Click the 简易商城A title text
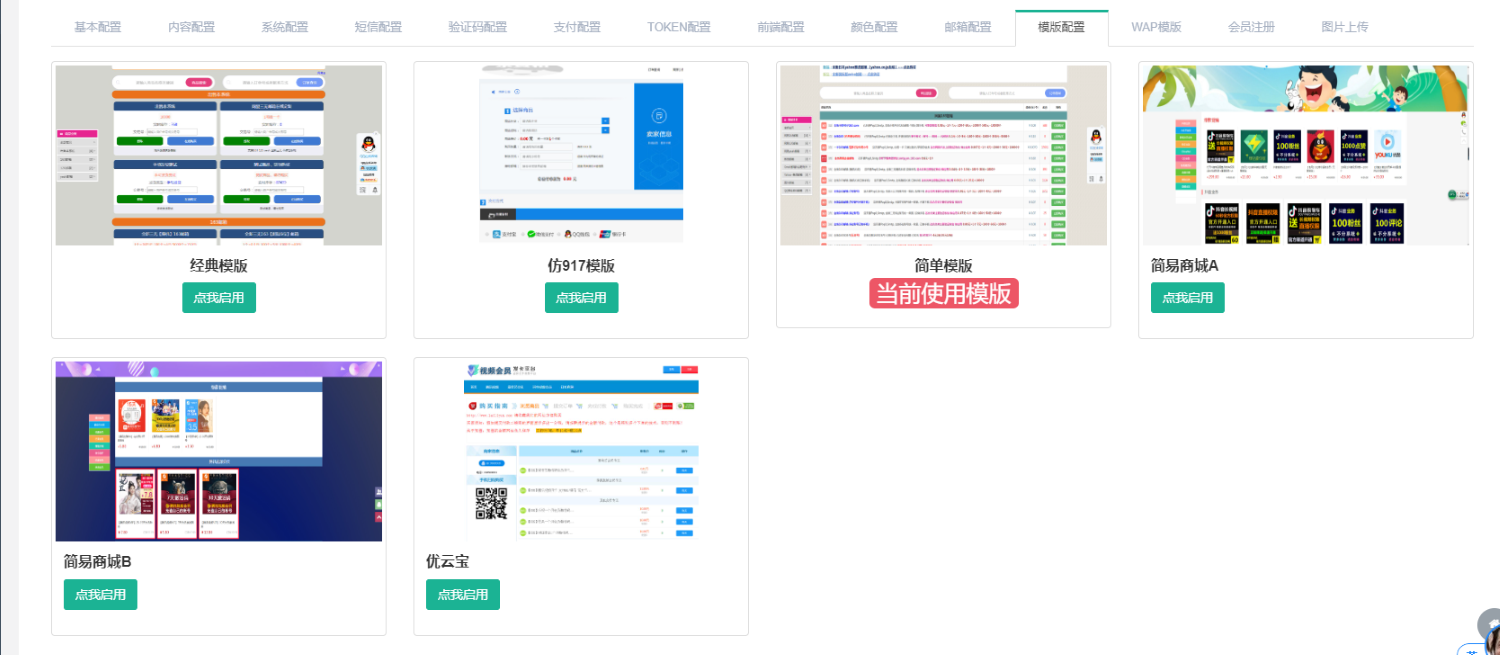Screen dimensions: 1500x655 click(x=1185, y=266)
